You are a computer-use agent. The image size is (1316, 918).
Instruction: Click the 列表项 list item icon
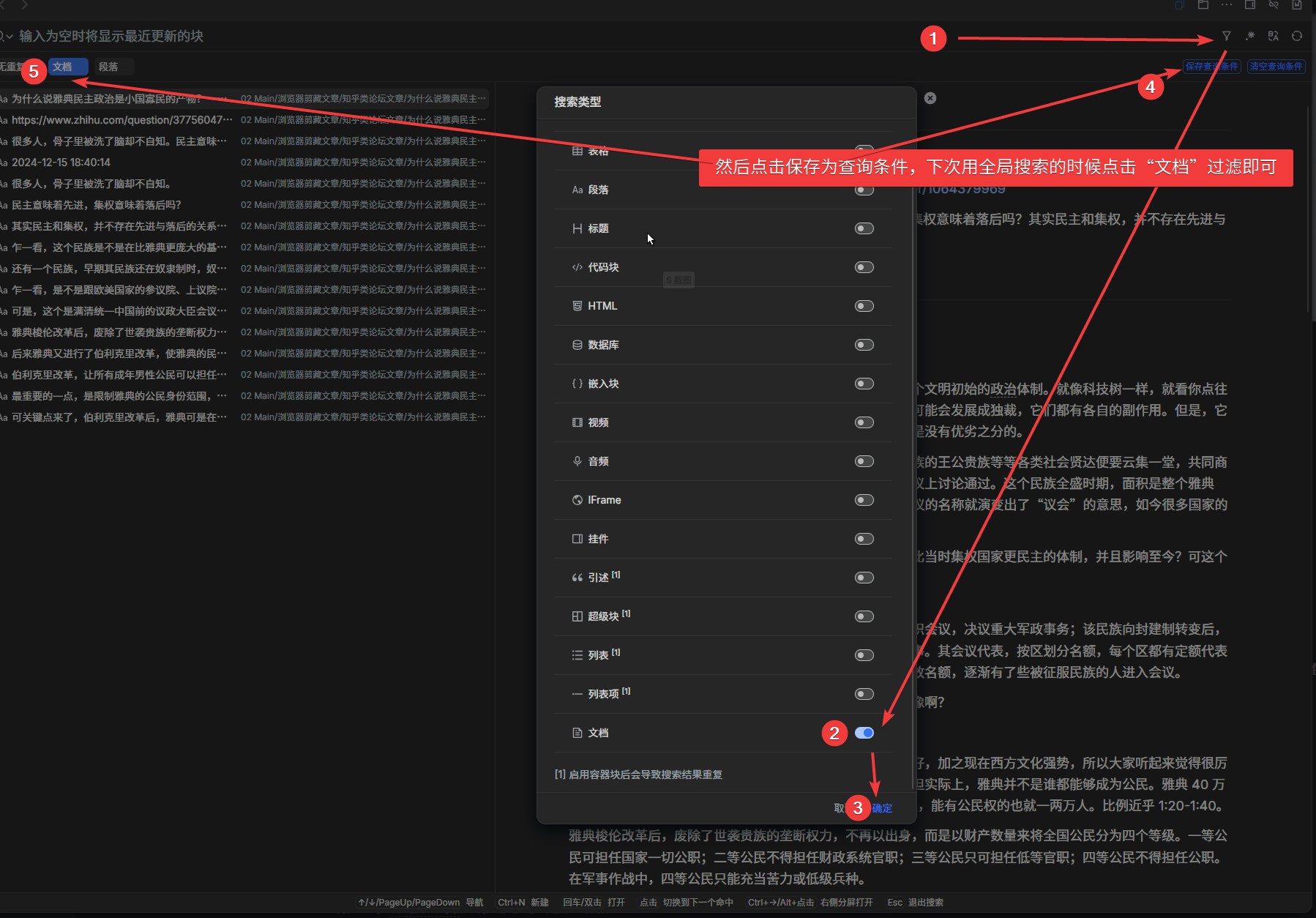577,694
